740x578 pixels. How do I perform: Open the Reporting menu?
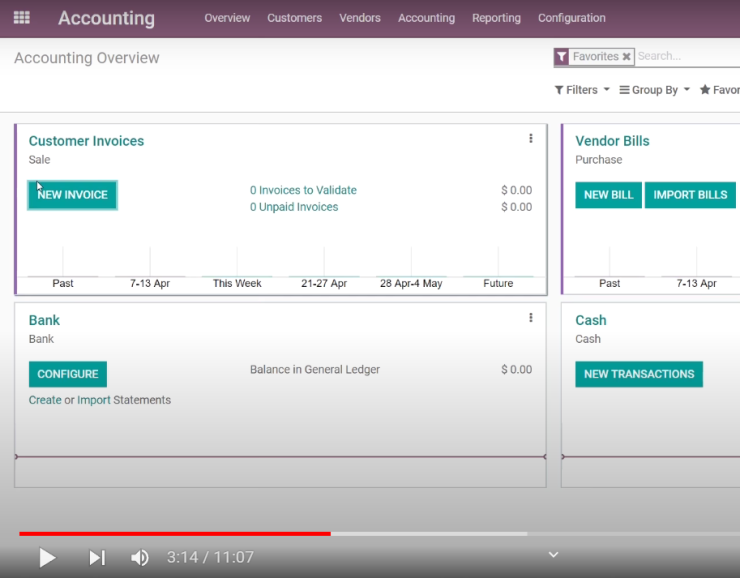pyautogui.click(x=496, y=18)
